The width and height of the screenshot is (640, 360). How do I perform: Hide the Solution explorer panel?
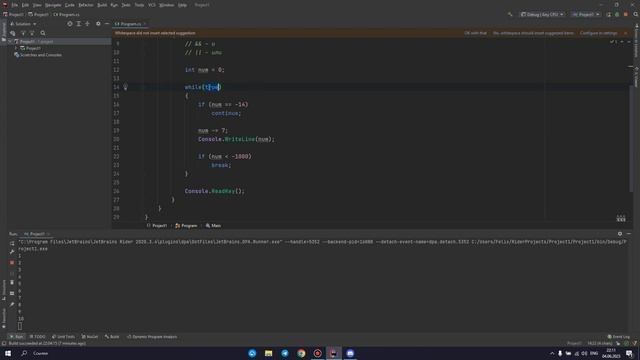[x=107, y=24]
